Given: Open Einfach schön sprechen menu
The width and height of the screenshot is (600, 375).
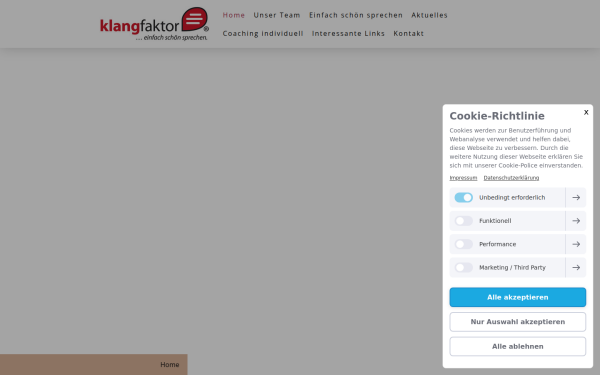Looking at the screenshot, I should (356, 15).
